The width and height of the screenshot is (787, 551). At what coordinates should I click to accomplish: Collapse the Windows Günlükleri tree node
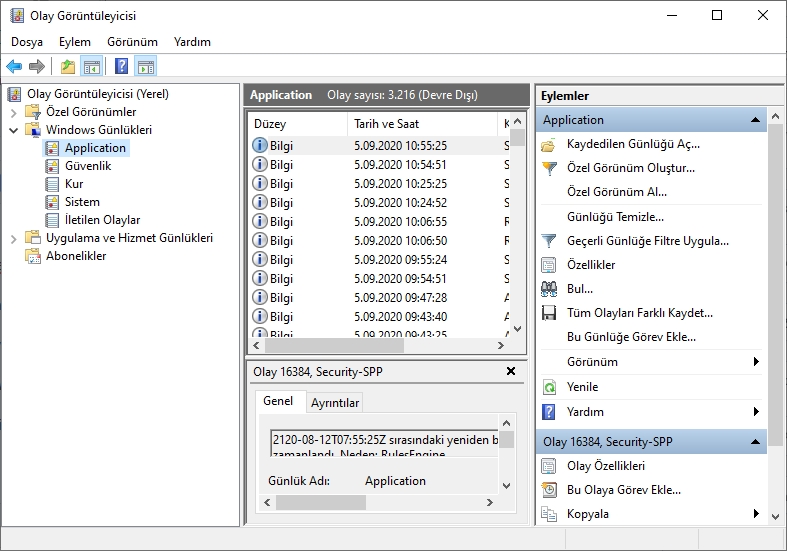14,130
